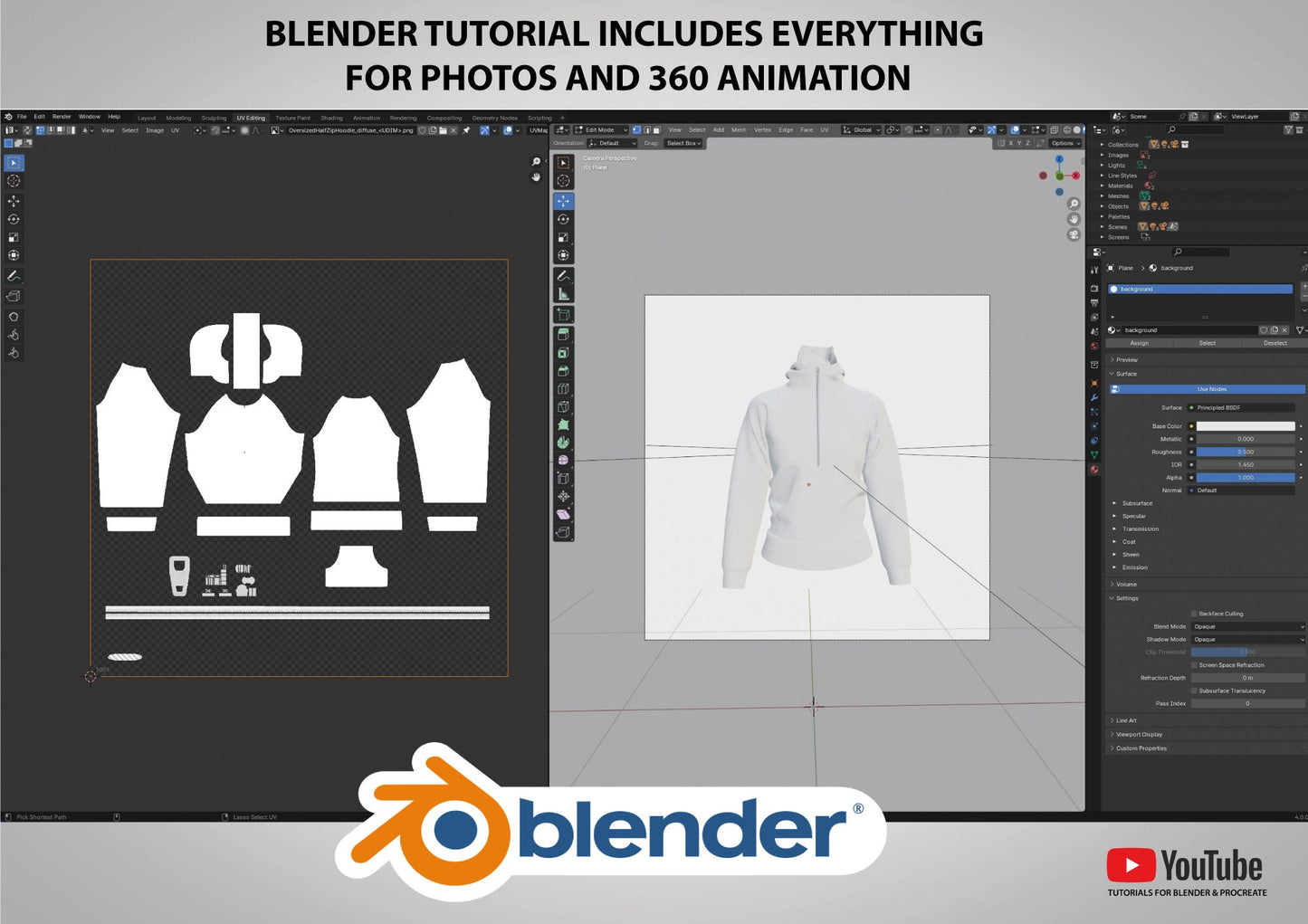Open the UV editor Image menu
Screen dimensions: 1308x924
click(155, 130)
